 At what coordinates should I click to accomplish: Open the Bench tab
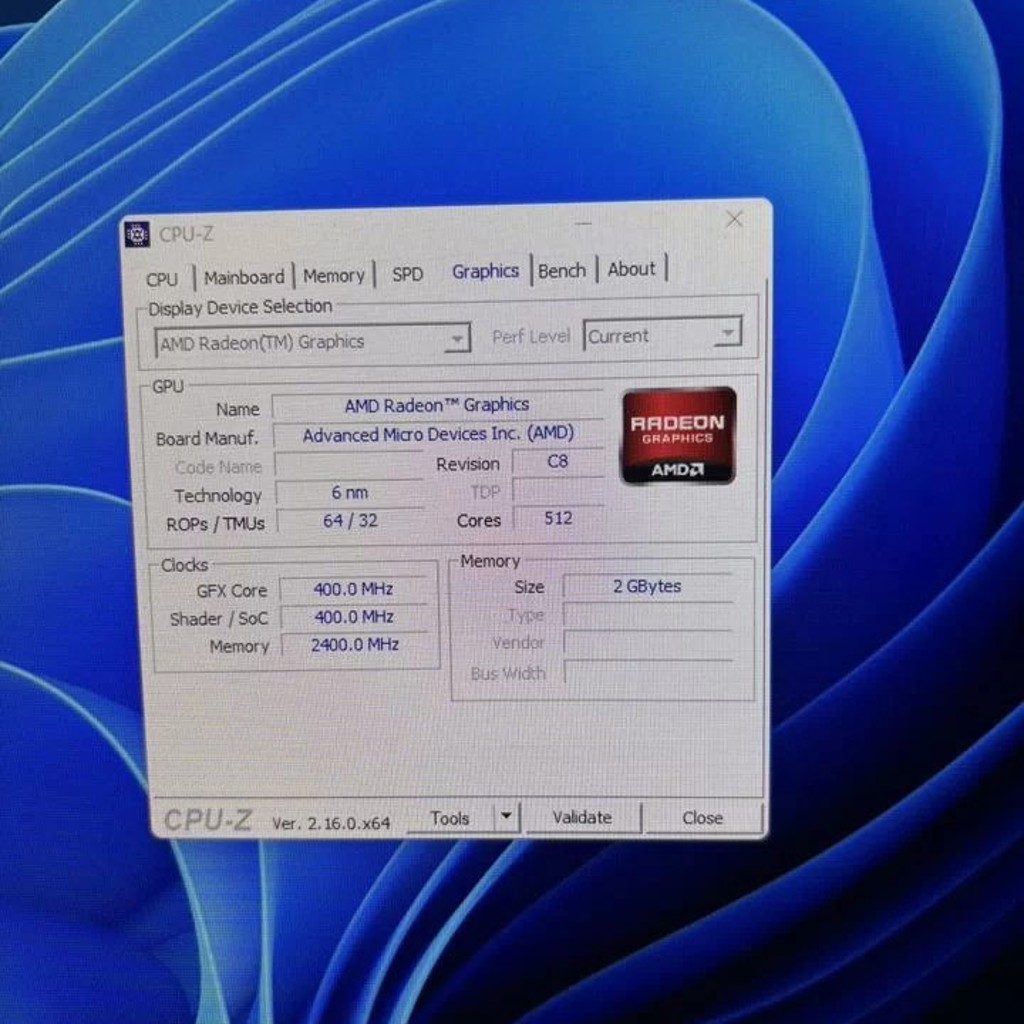pyautogui.click(x=562, y=270)
